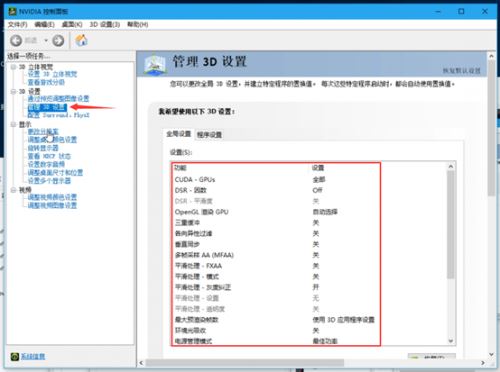The image size is (500, 372).
Task: Click settings list scrollbar down arrow
Action: 451,341
